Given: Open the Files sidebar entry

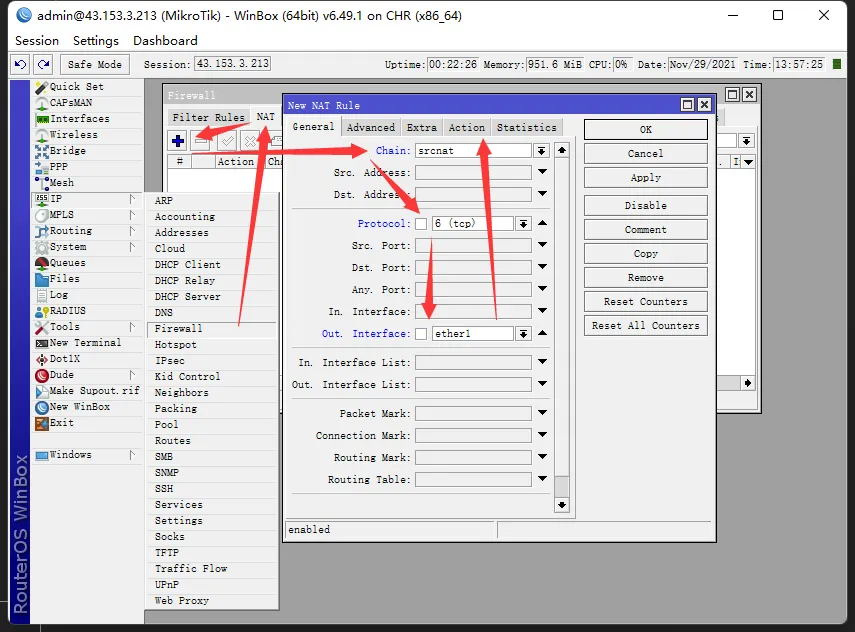Looking at the screenshot, I should (x=65, y=279).
